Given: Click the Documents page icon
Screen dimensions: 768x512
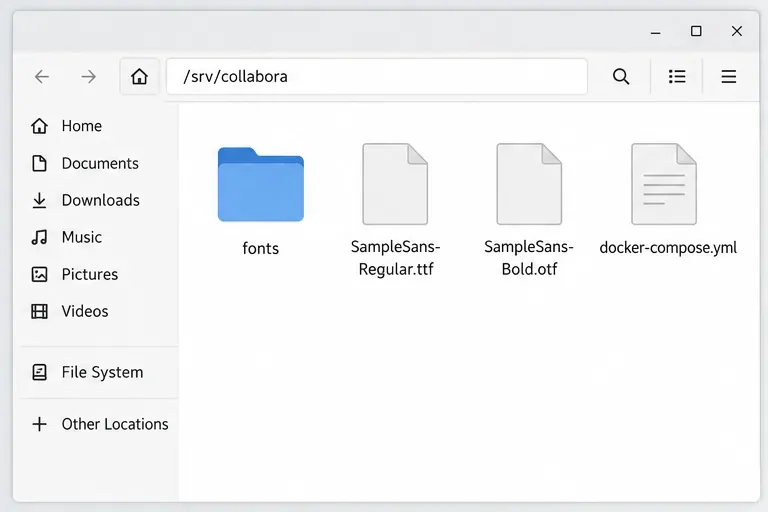Looking at the screenshot, I should tap(40, 163).
